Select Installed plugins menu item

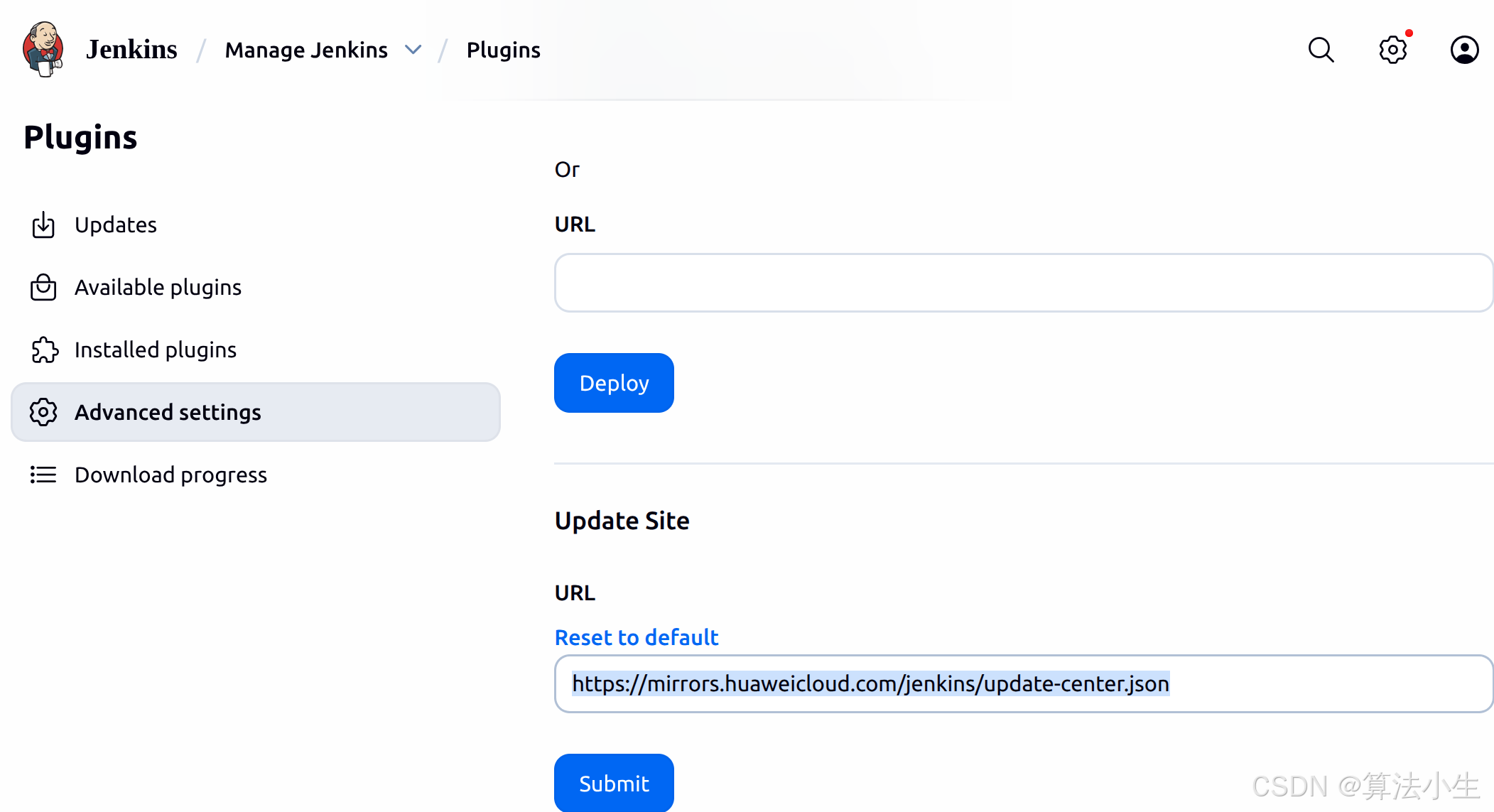[x=156, y=350]
